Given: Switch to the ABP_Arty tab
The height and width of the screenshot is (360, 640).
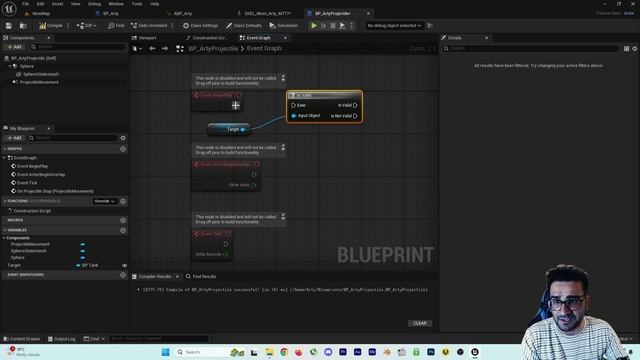Looking at the screenshot, I should pos(182,13).
